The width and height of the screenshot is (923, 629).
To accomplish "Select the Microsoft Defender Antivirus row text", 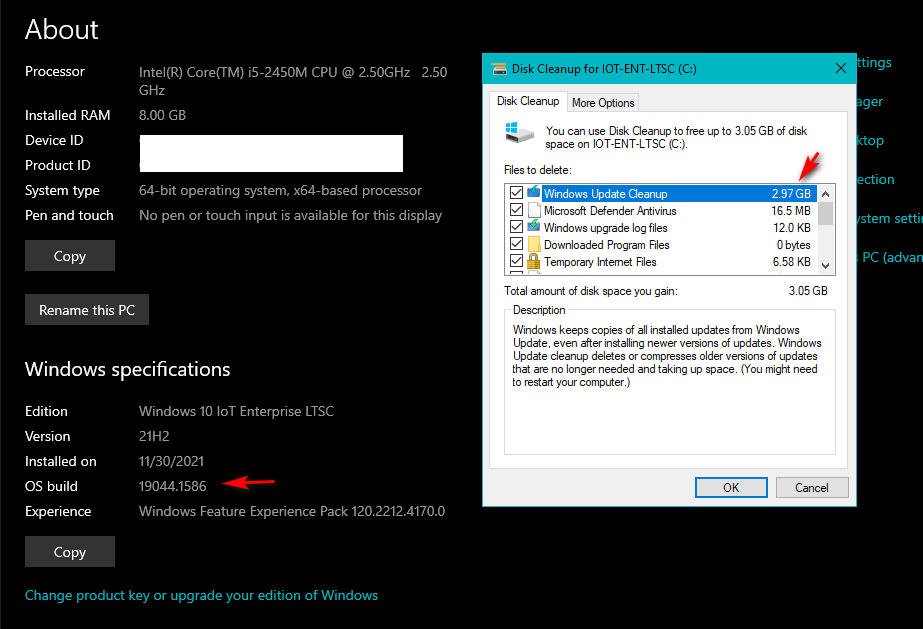I will (610, 211).
